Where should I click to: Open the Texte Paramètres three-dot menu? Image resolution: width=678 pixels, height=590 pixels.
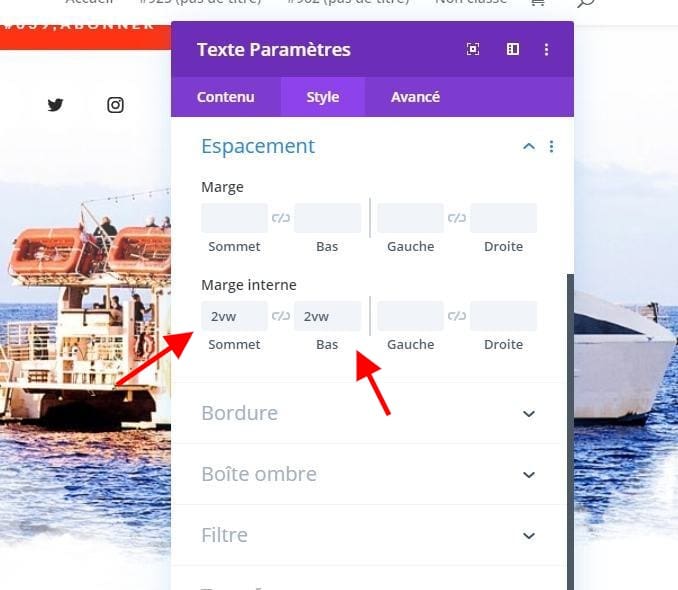point(547,50)
